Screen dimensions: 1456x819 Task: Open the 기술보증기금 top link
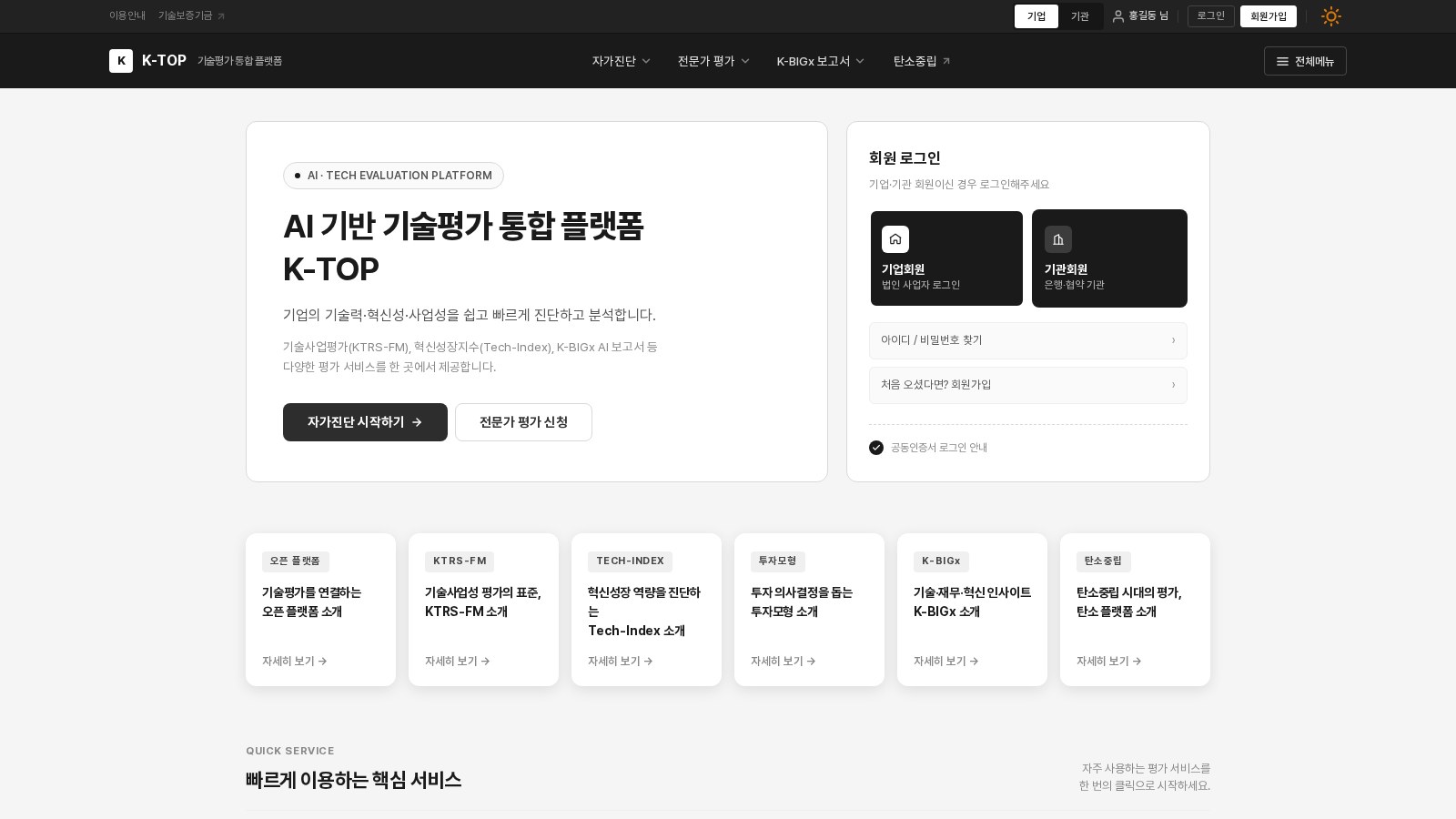[191, 16]
